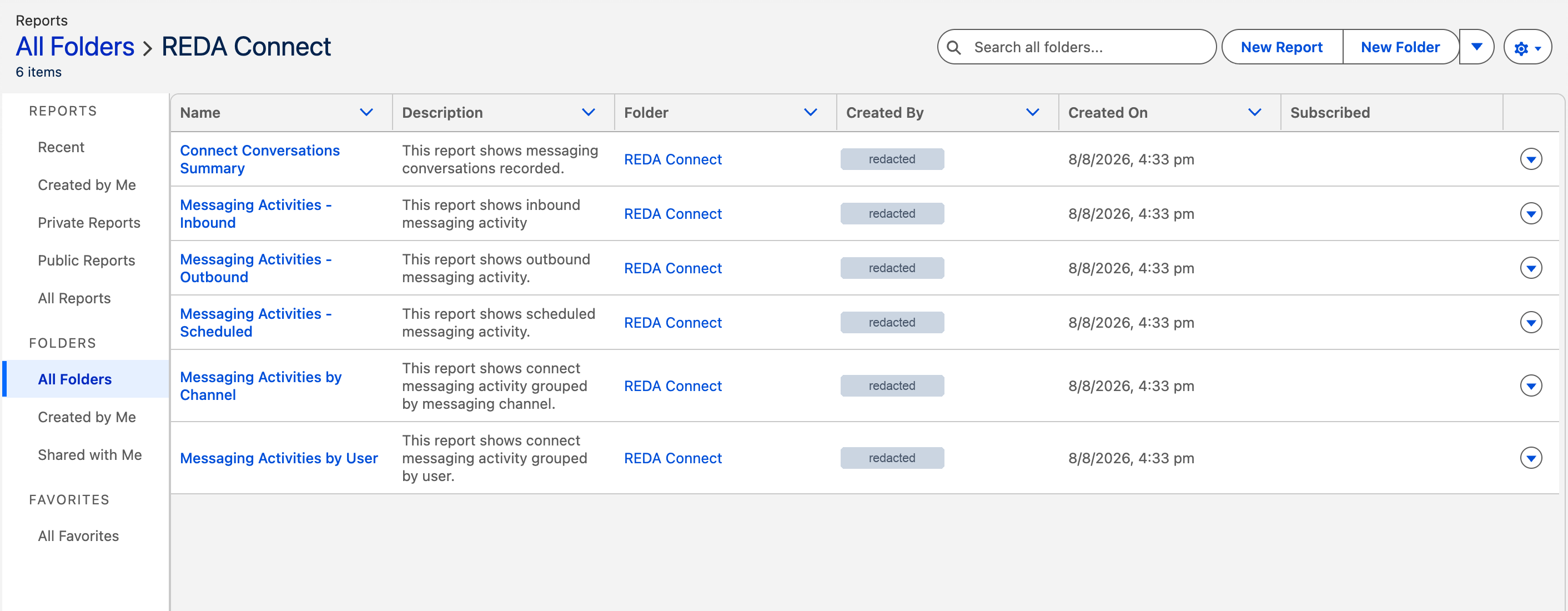Select Recent in the Reports sidebar
Screen dimensions: 1568x611
coord(61,147)
